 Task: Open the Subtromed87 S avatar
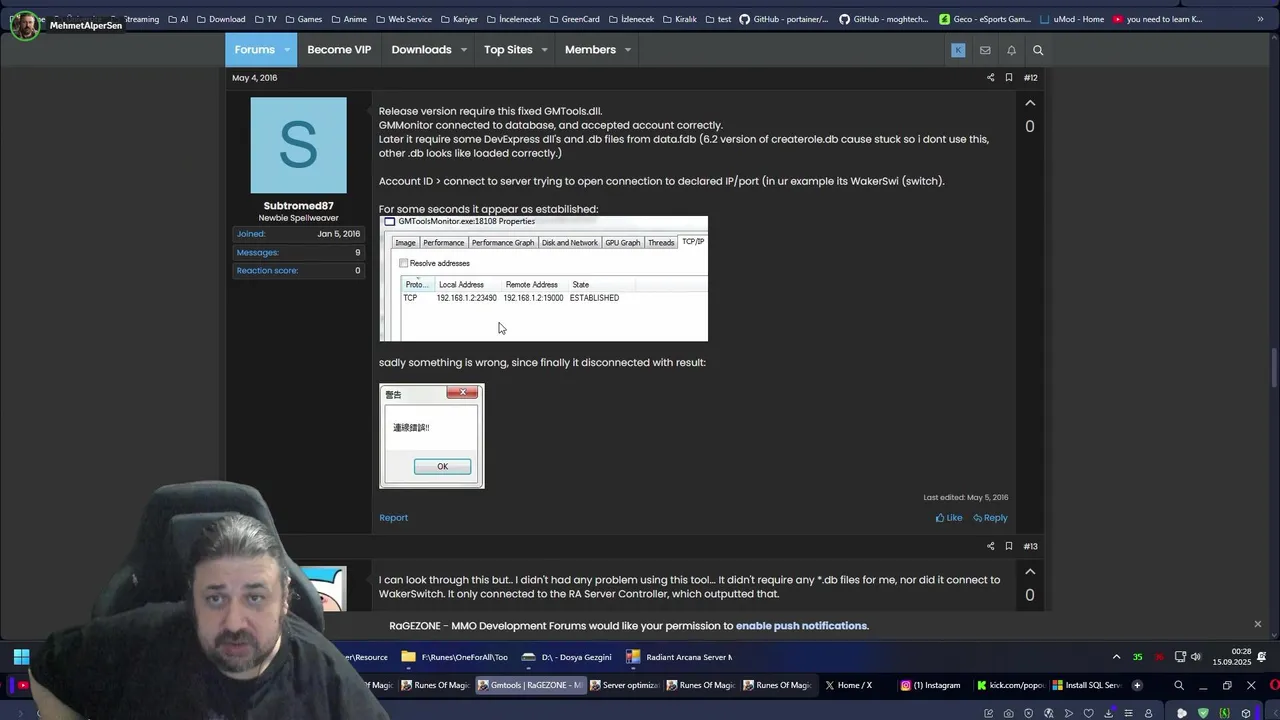(x=298, y=145)
